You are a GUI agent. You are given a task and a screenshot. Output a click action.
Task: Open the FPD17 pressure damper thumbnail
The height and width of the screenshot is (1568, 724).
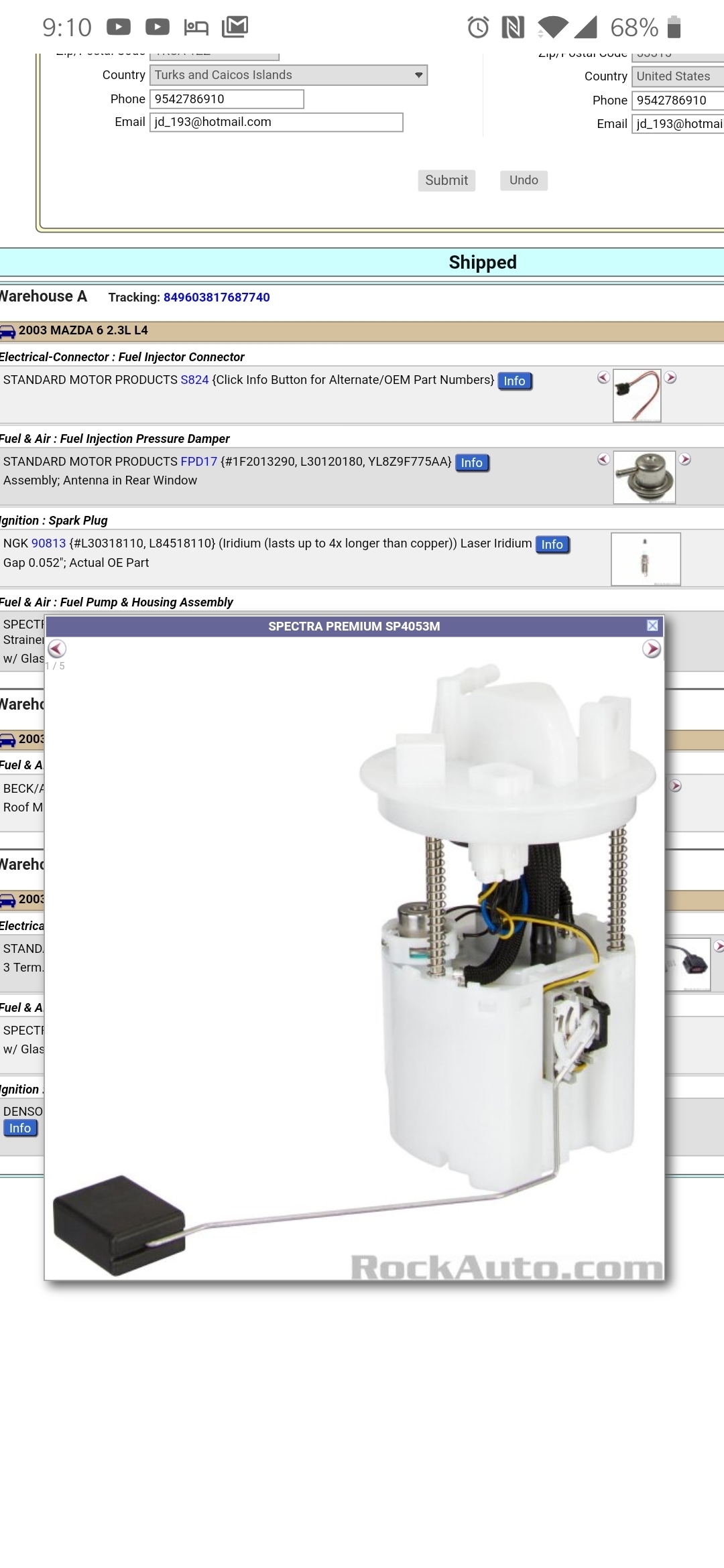(644, 477)
